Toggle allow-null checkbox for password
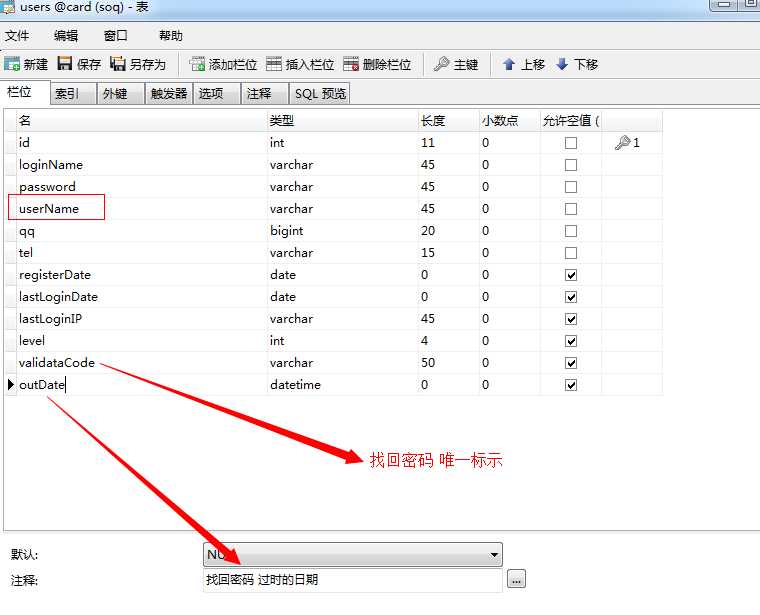Image resolution: width=760 pixels, height=615 pixels. pyautogui.click(x=571, y=187)
